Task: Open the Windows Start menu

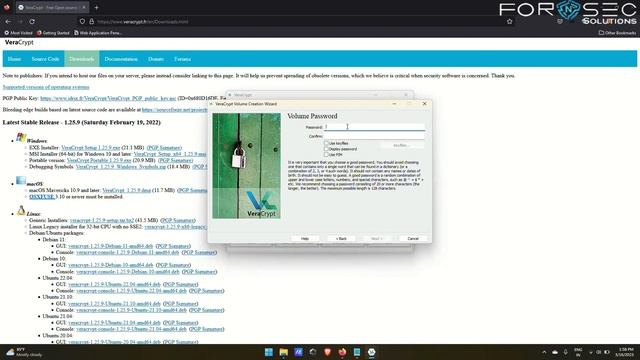Action: coord(269,352)
